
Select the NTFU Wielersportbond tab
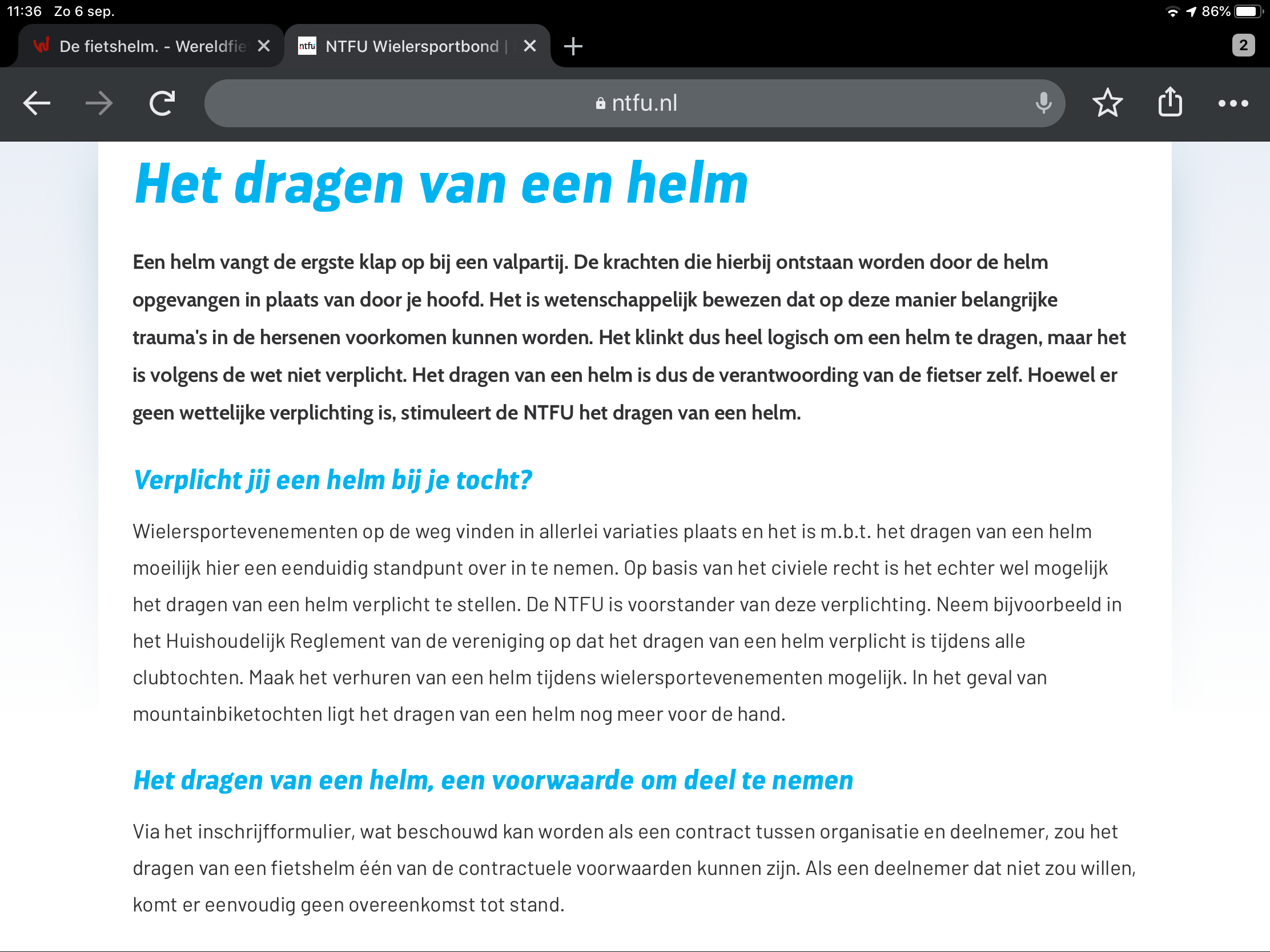(402, 46)
